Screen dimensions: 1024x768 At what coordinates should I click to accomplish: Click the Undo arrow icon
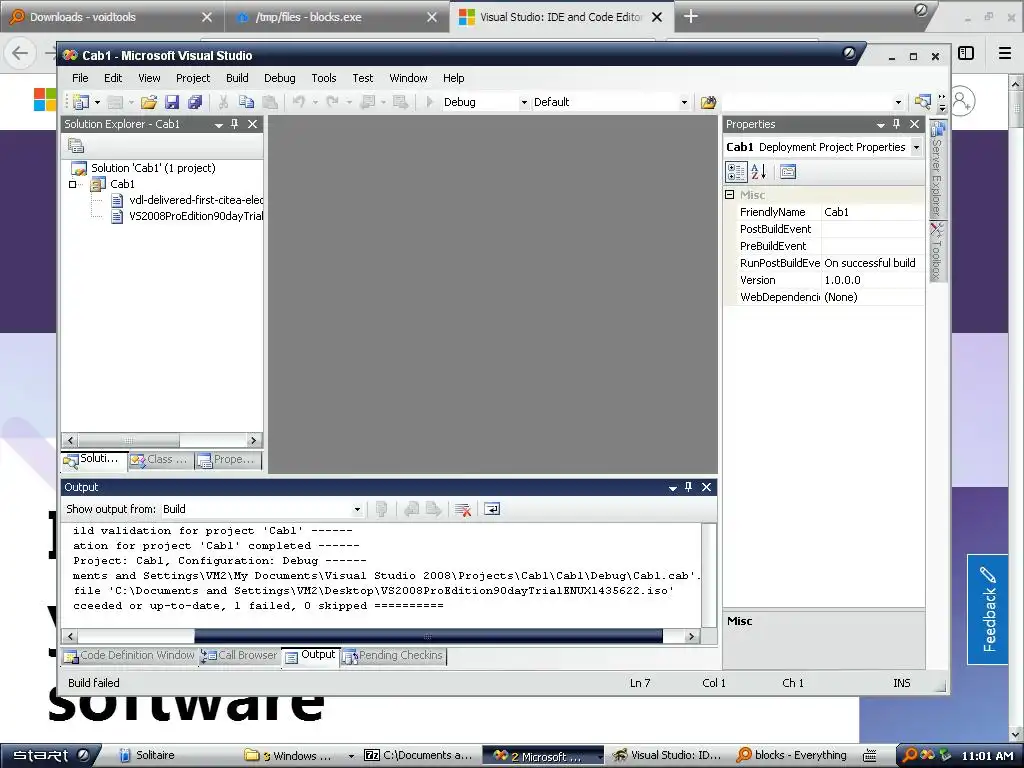298,102
